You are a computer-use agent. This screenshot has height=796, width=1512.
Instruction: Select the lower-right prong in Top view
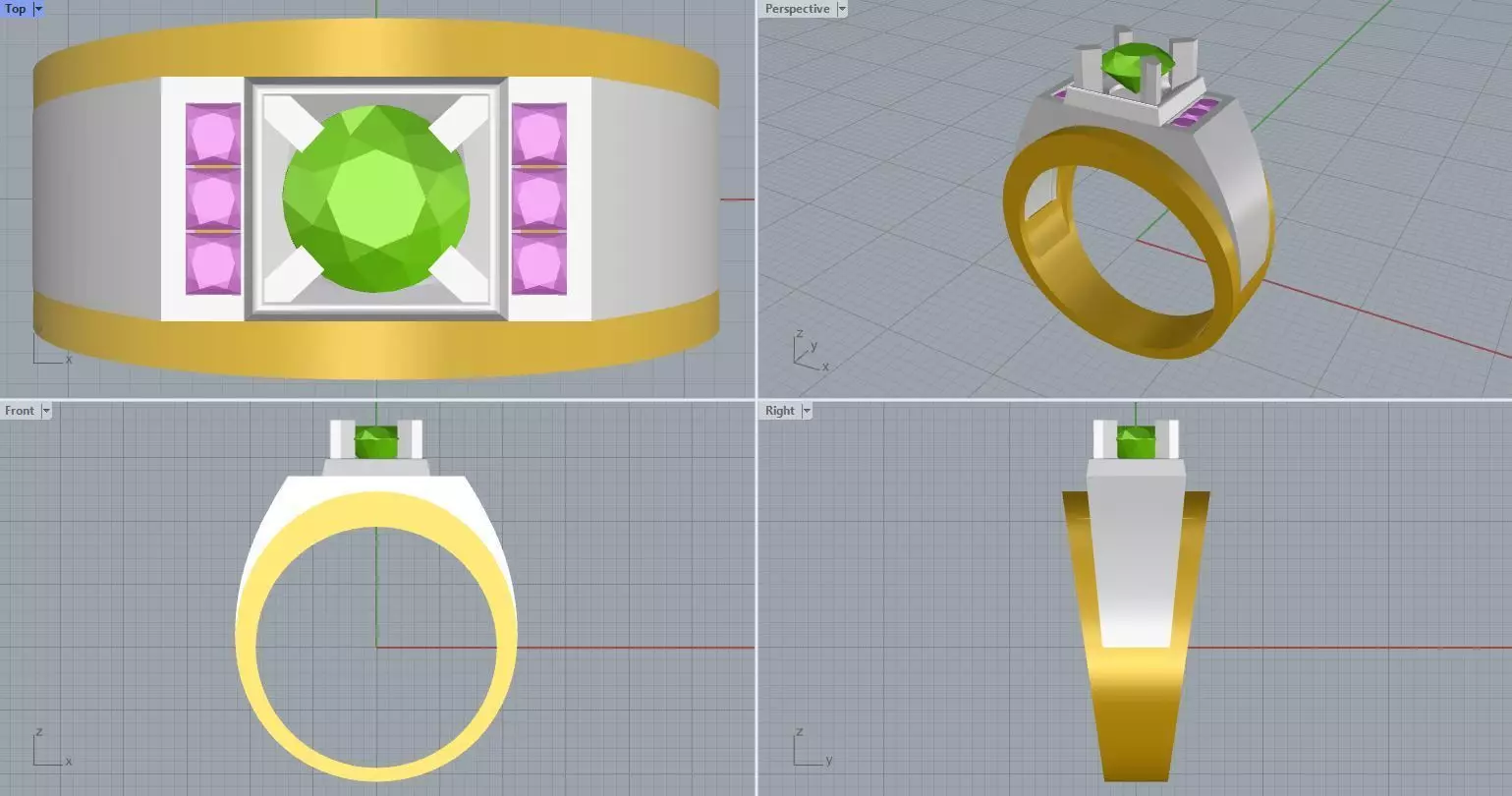[x=460, y=274]
